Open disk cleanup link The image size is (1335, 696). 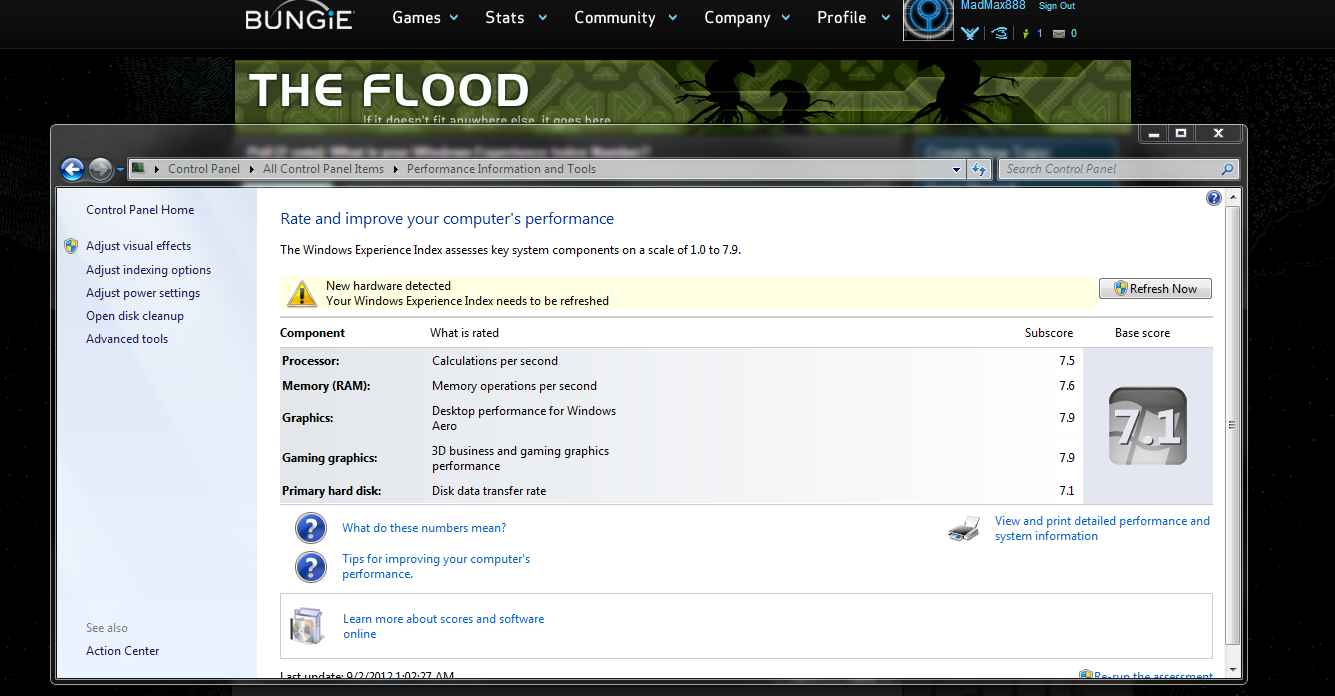[x=135, y=316]
